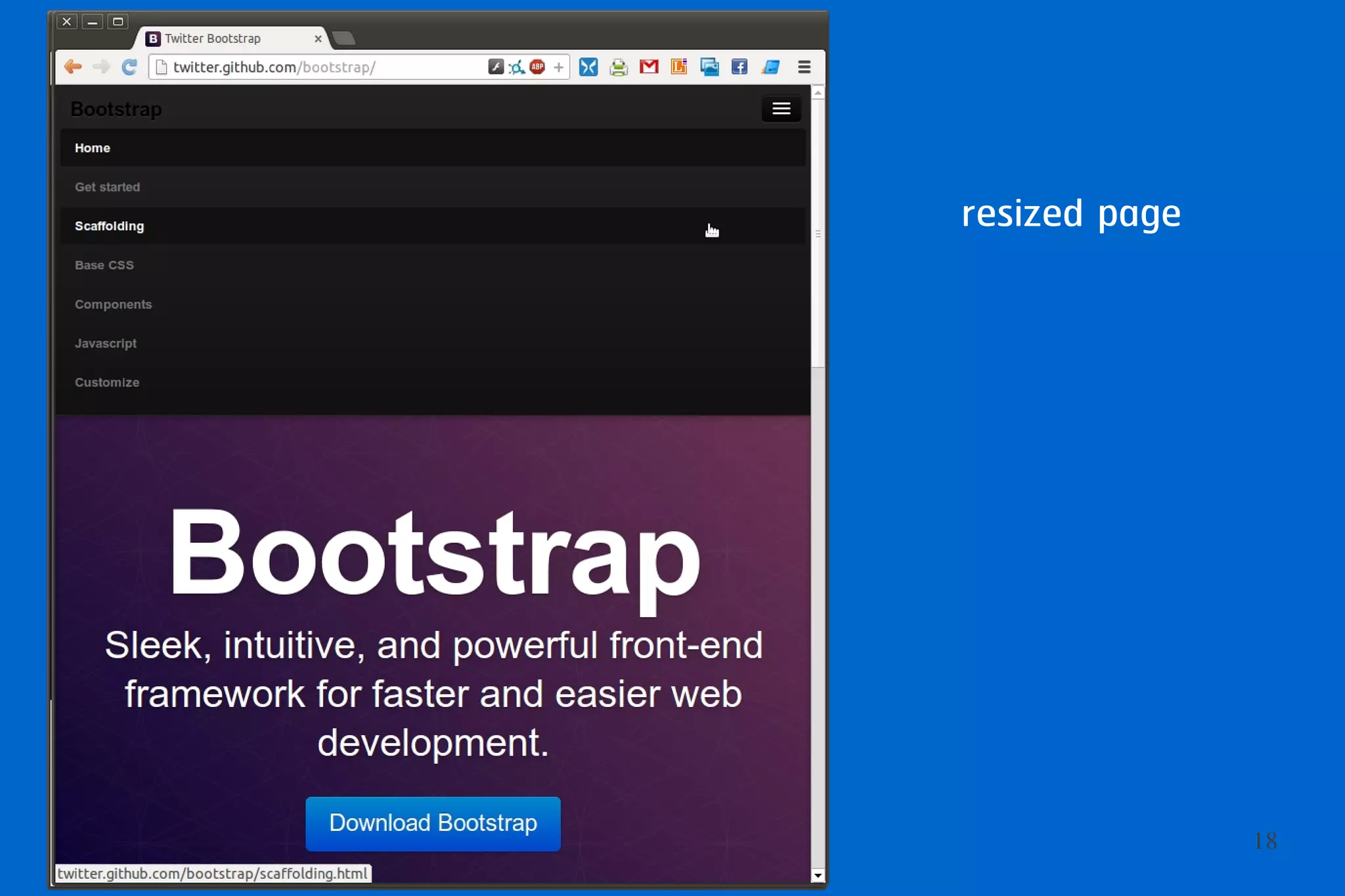The image size is (1345, 896).
Task: Open the Get started link
Action: 108,187
